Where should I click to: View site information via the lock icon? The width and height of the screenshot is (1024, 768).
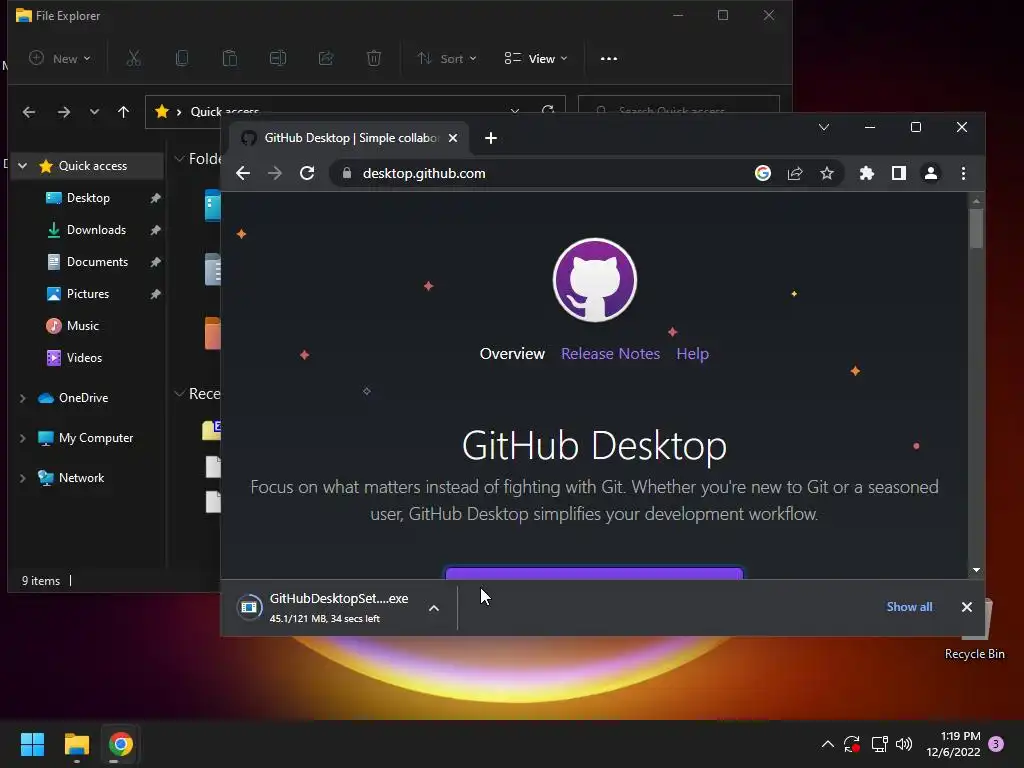(x=347, y=173)
